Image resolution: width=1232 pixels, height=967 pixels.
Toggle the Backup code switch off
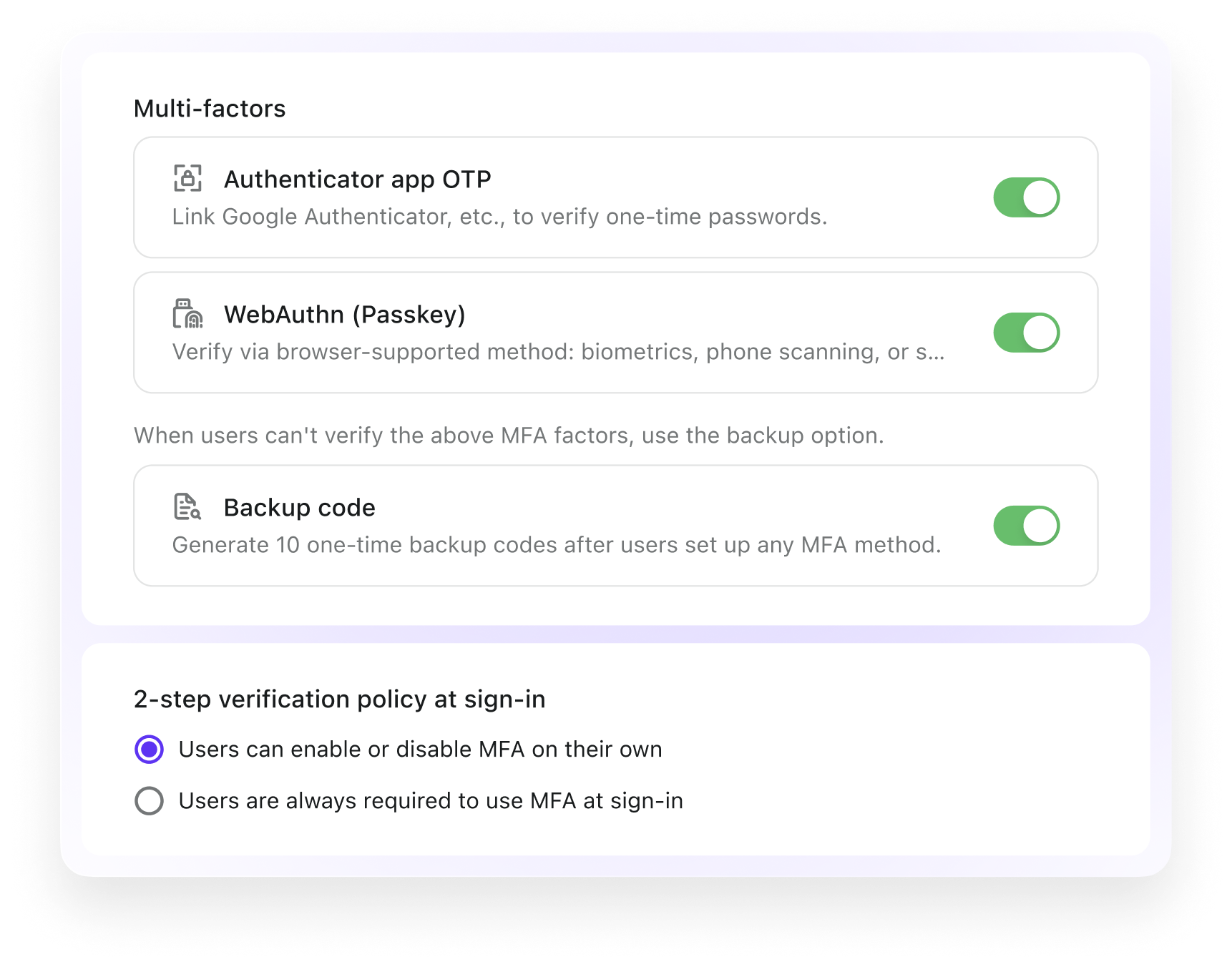[x=1026, y=526]
